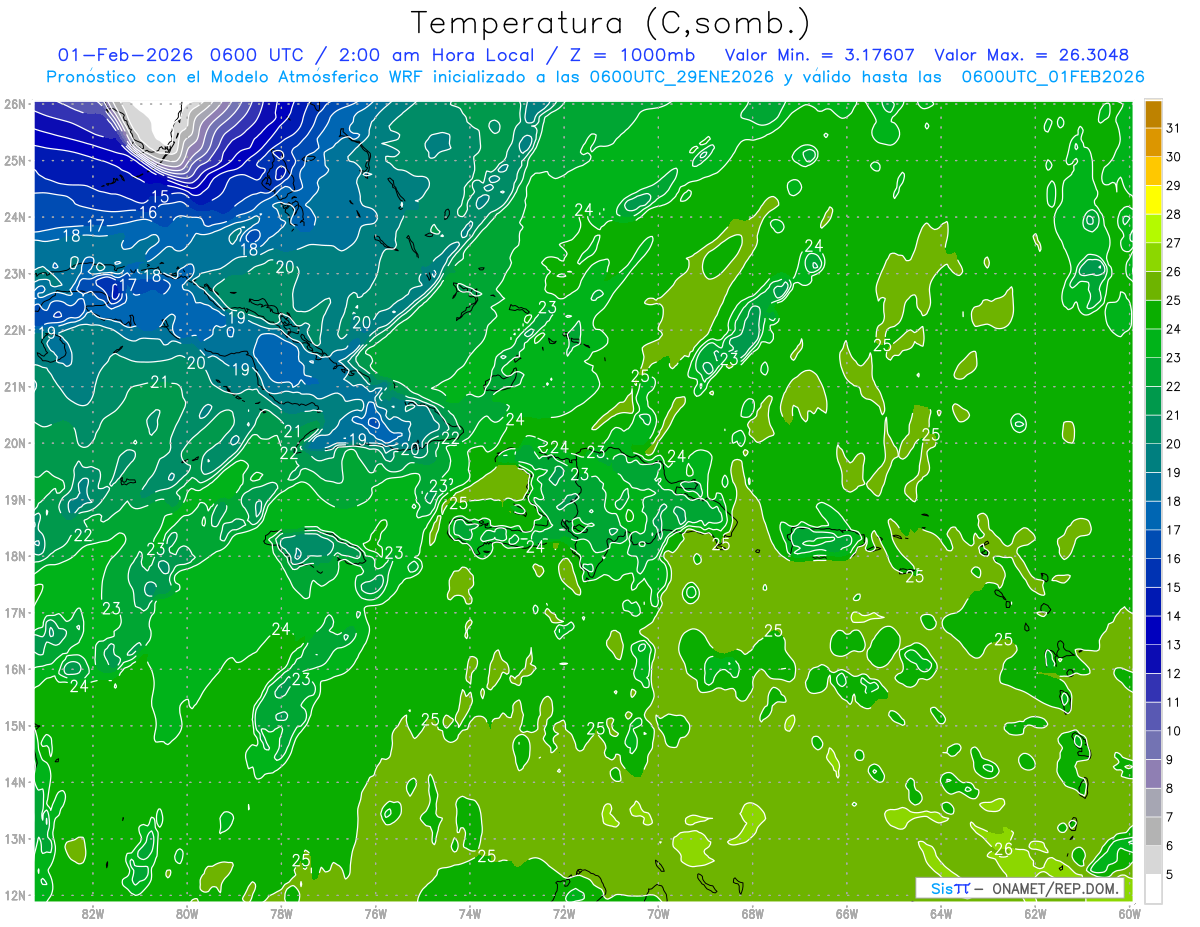1200x927 pixels.
Task: Click the color bar tick label 10
Action: [x=1173, y=731]
